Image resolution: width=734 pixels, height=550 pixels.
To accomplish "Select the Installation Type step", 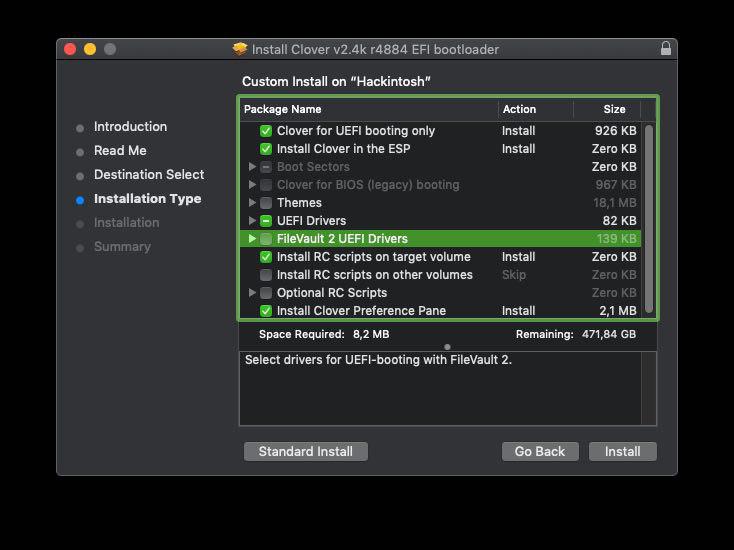I will pos(147,198).
